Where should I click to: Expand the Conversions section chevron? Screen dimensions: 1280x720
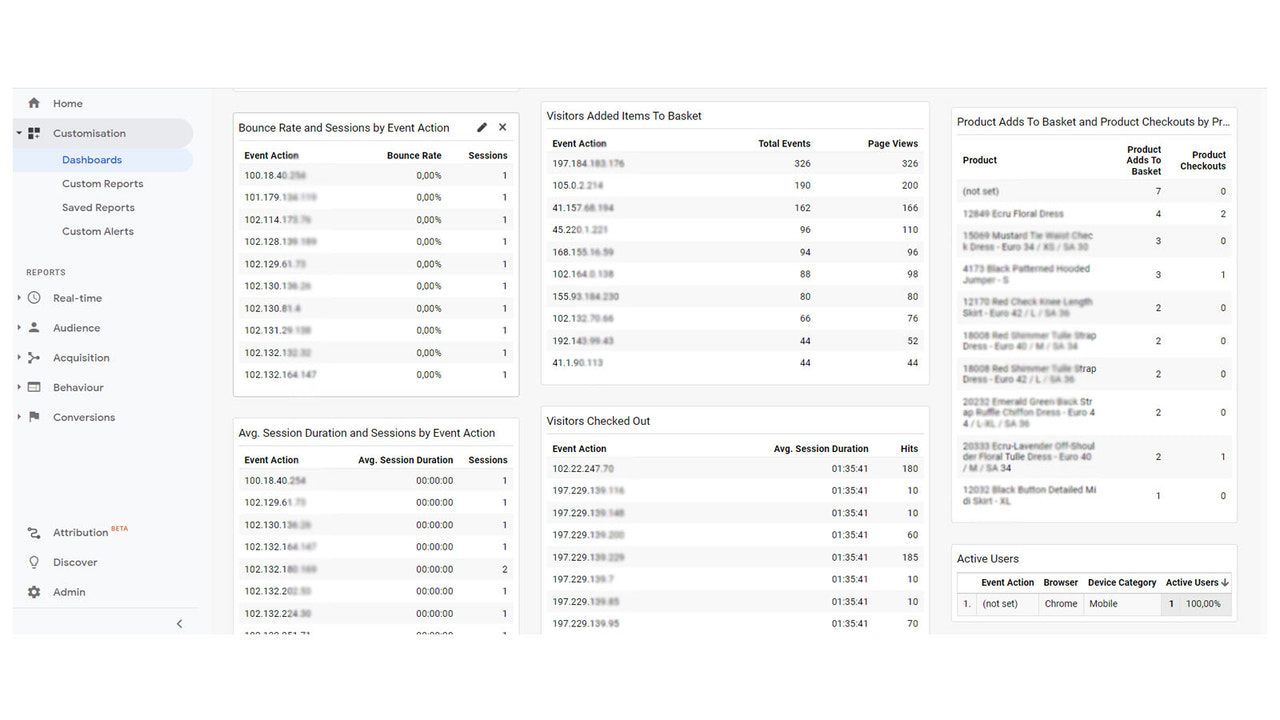pos(18,417)
